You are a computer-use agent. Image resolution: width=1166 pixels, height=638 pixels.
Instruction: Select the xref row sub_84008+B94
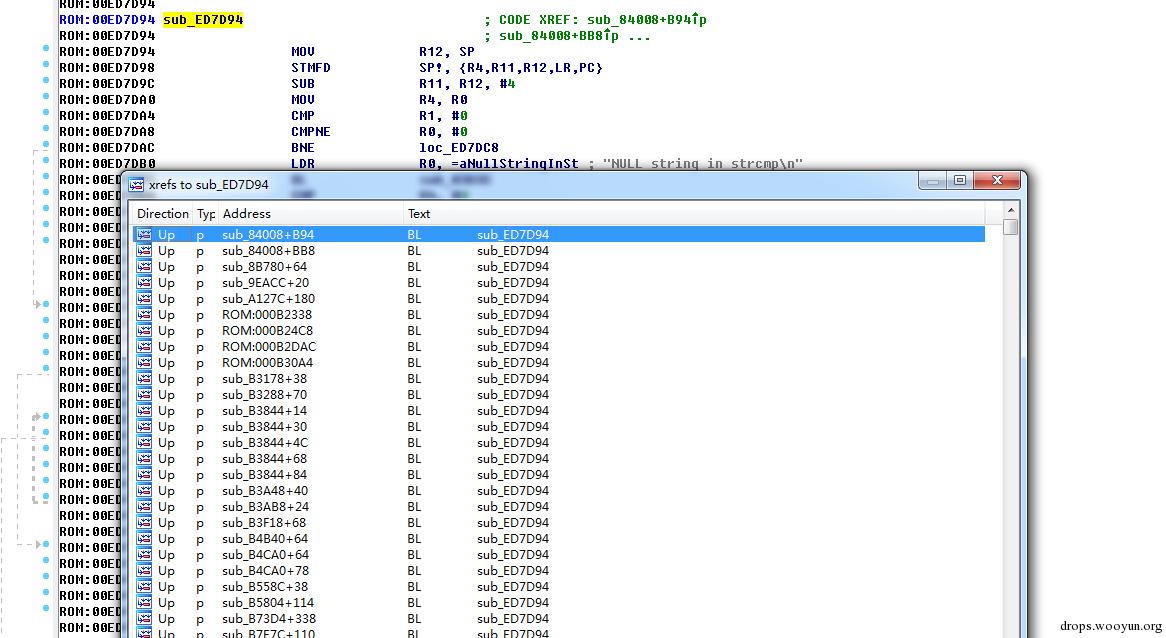coord(559,234)
